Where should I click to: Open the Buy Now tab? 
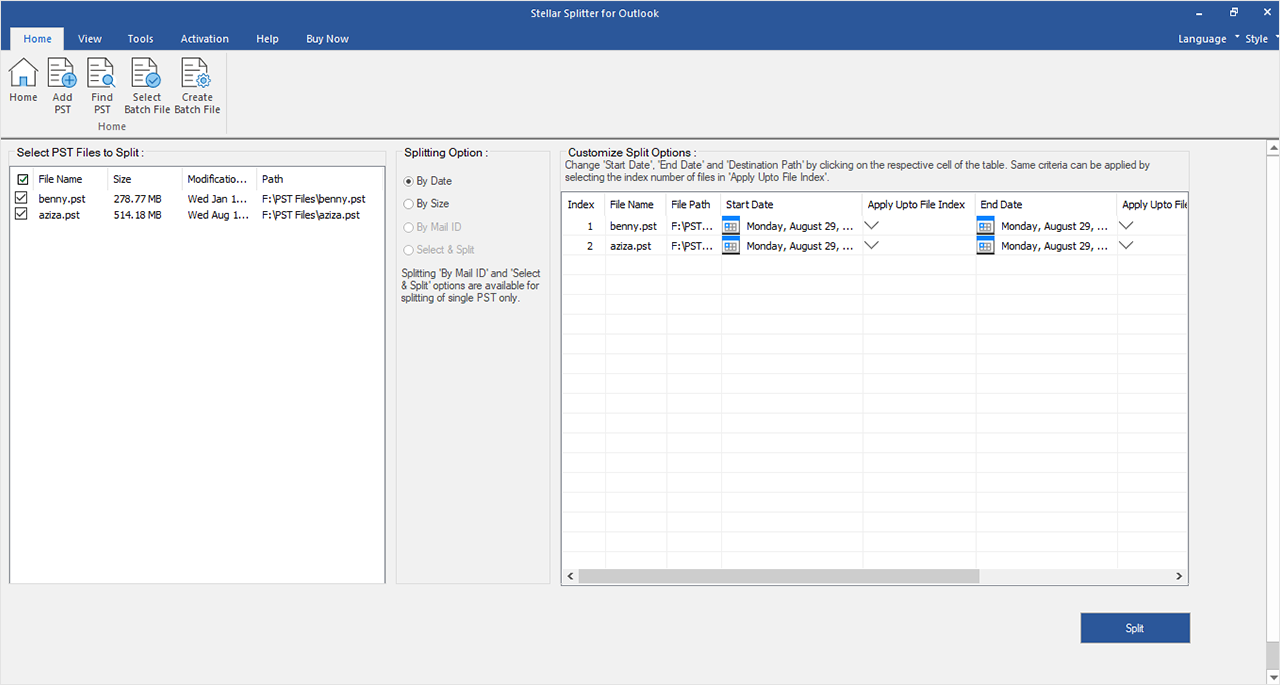pos(327,39)
